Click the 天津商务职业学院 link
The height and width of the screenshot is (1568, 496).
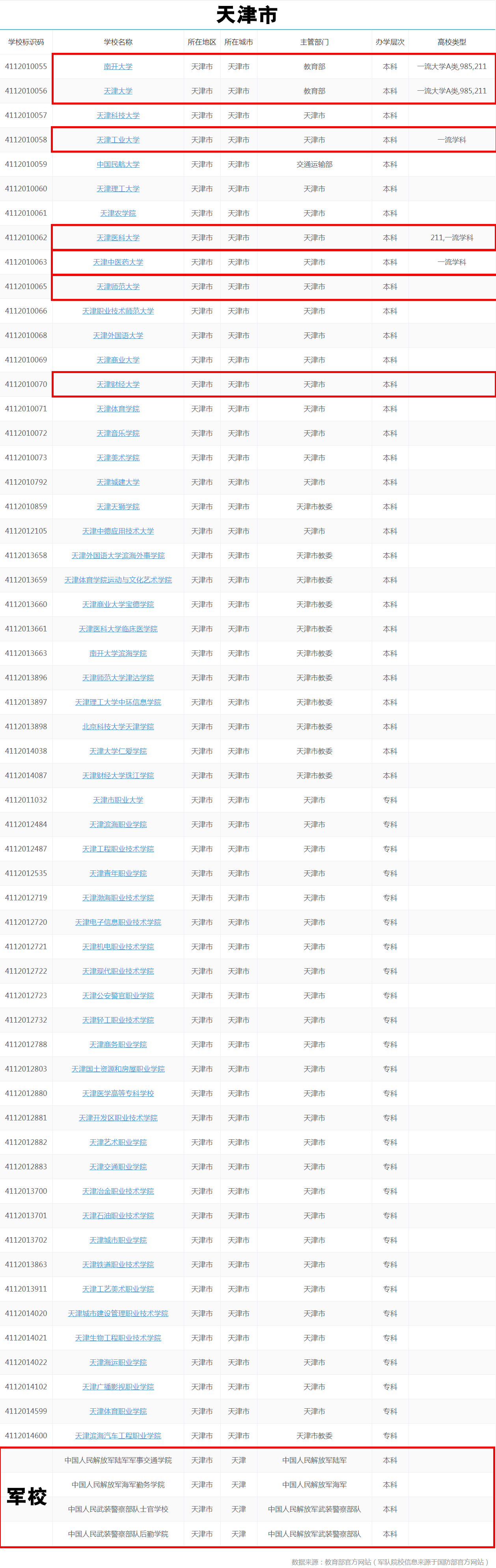tap(118, 1045)
